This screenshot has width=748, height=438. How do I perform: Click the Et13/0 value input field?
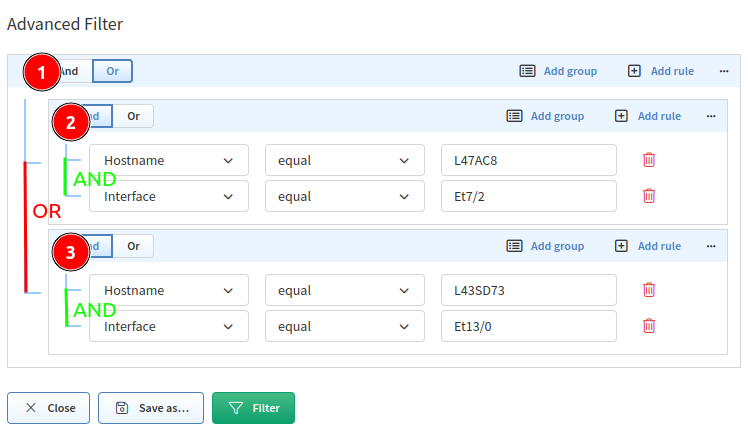(529, 326)
